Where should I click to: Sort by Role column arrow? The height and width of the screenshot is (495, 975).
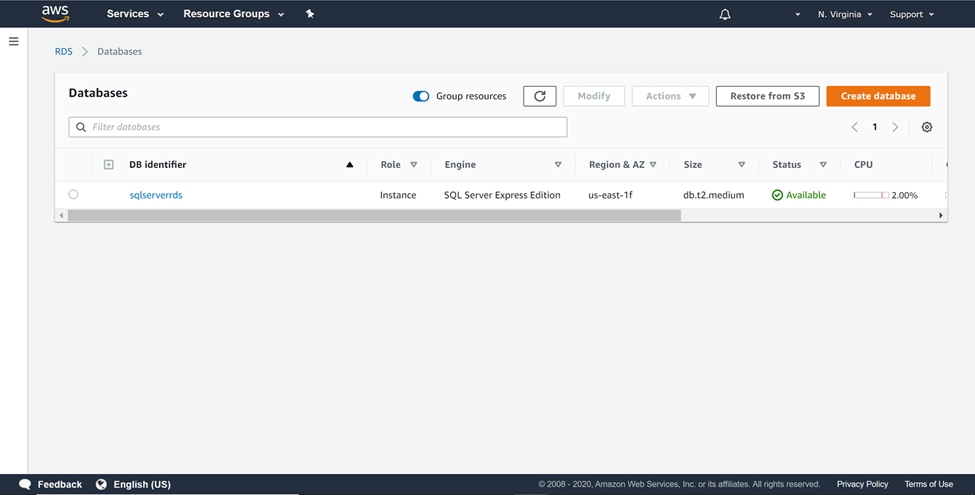tap(414, 165)
